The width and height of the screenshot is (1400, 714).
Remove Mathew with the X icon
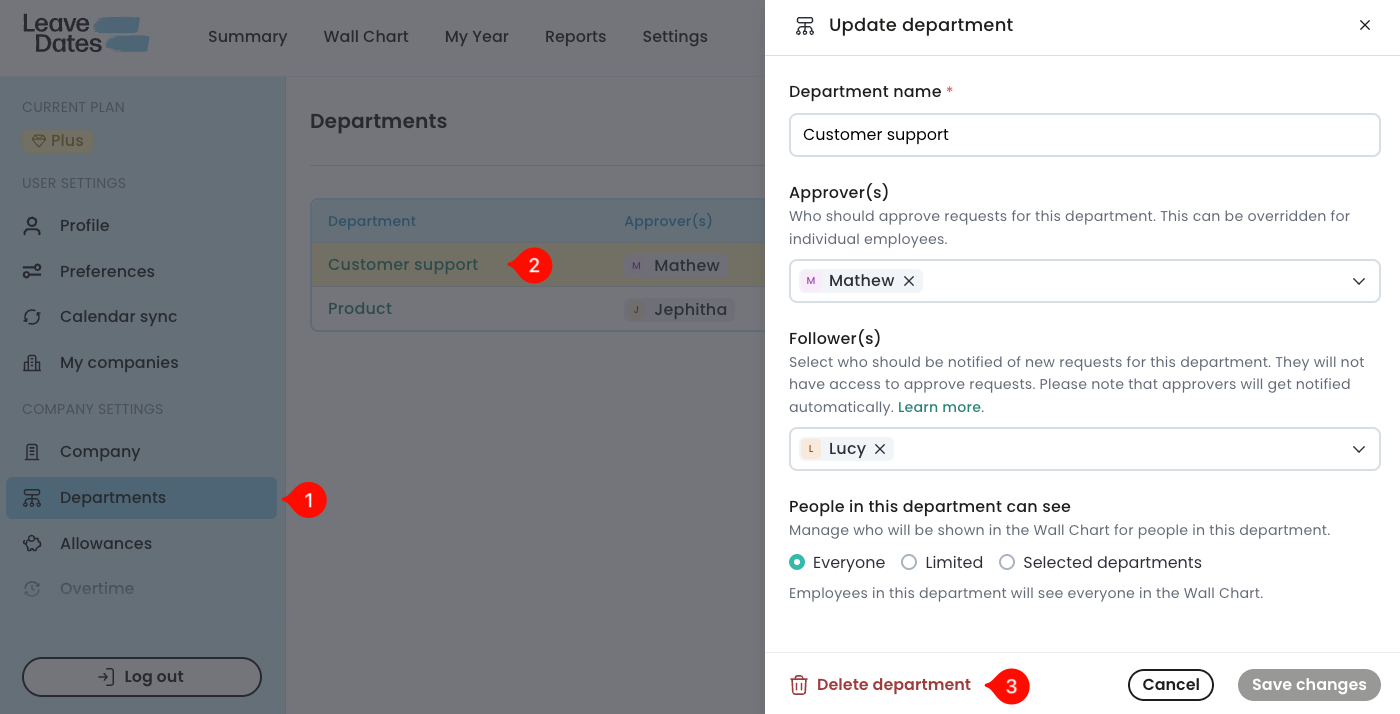(x=909, y=281)
